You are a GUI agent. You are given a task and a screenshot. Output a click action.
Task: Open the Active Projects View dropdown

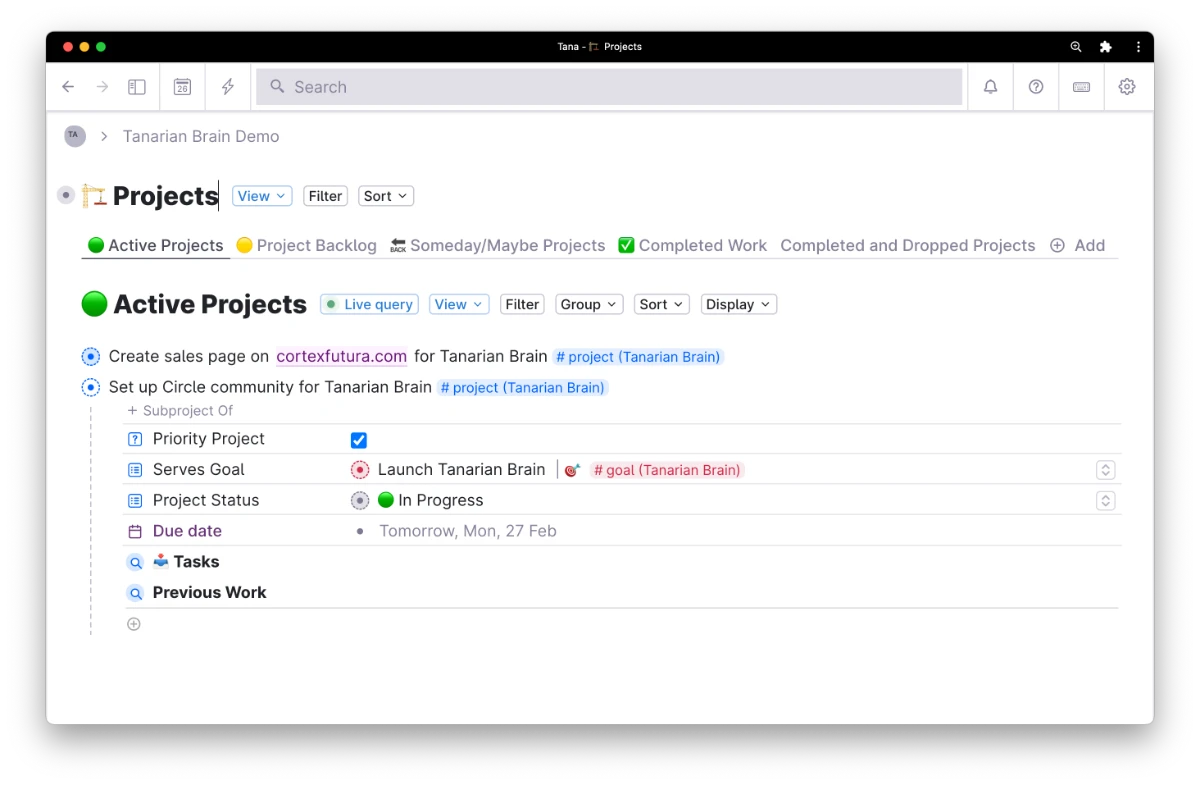(x=459, y=304)
